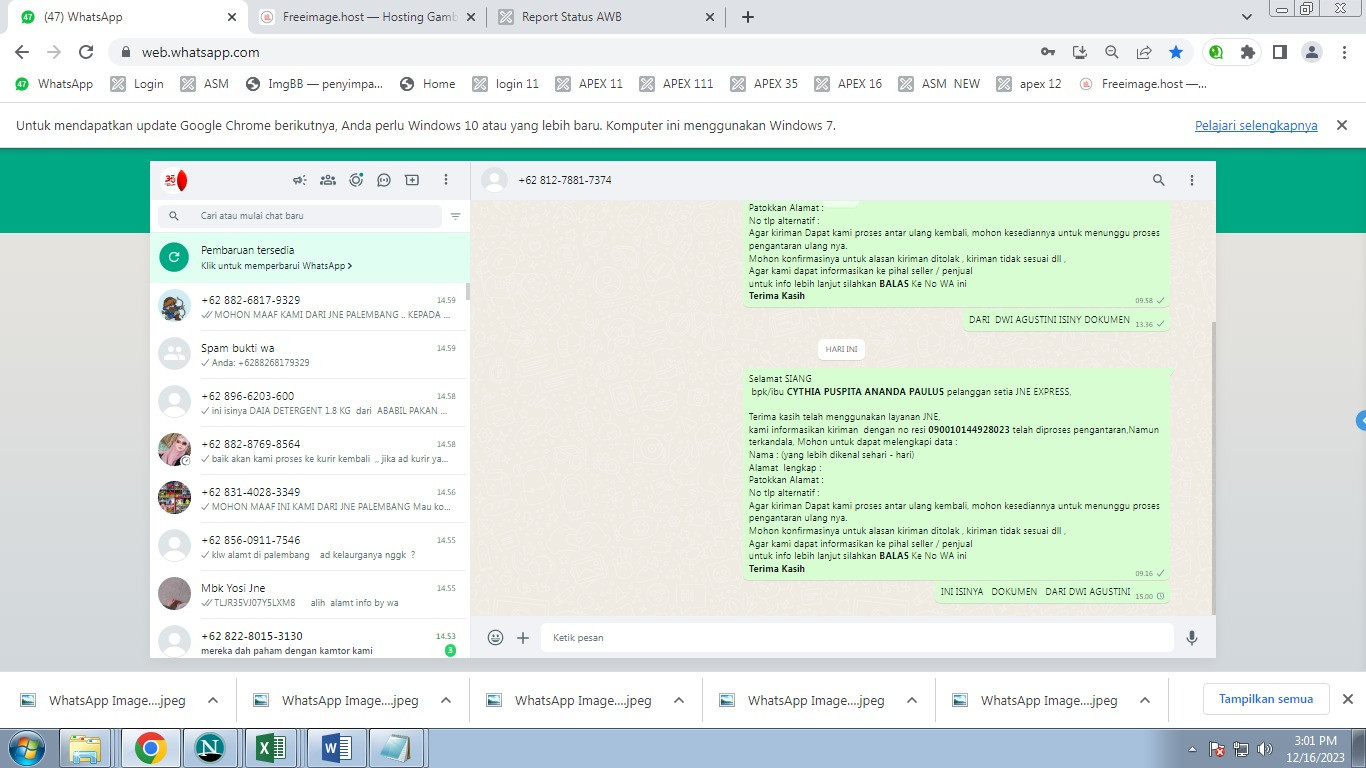Toggle the Chrome side panel
1366x768 pixels.
1279,52
